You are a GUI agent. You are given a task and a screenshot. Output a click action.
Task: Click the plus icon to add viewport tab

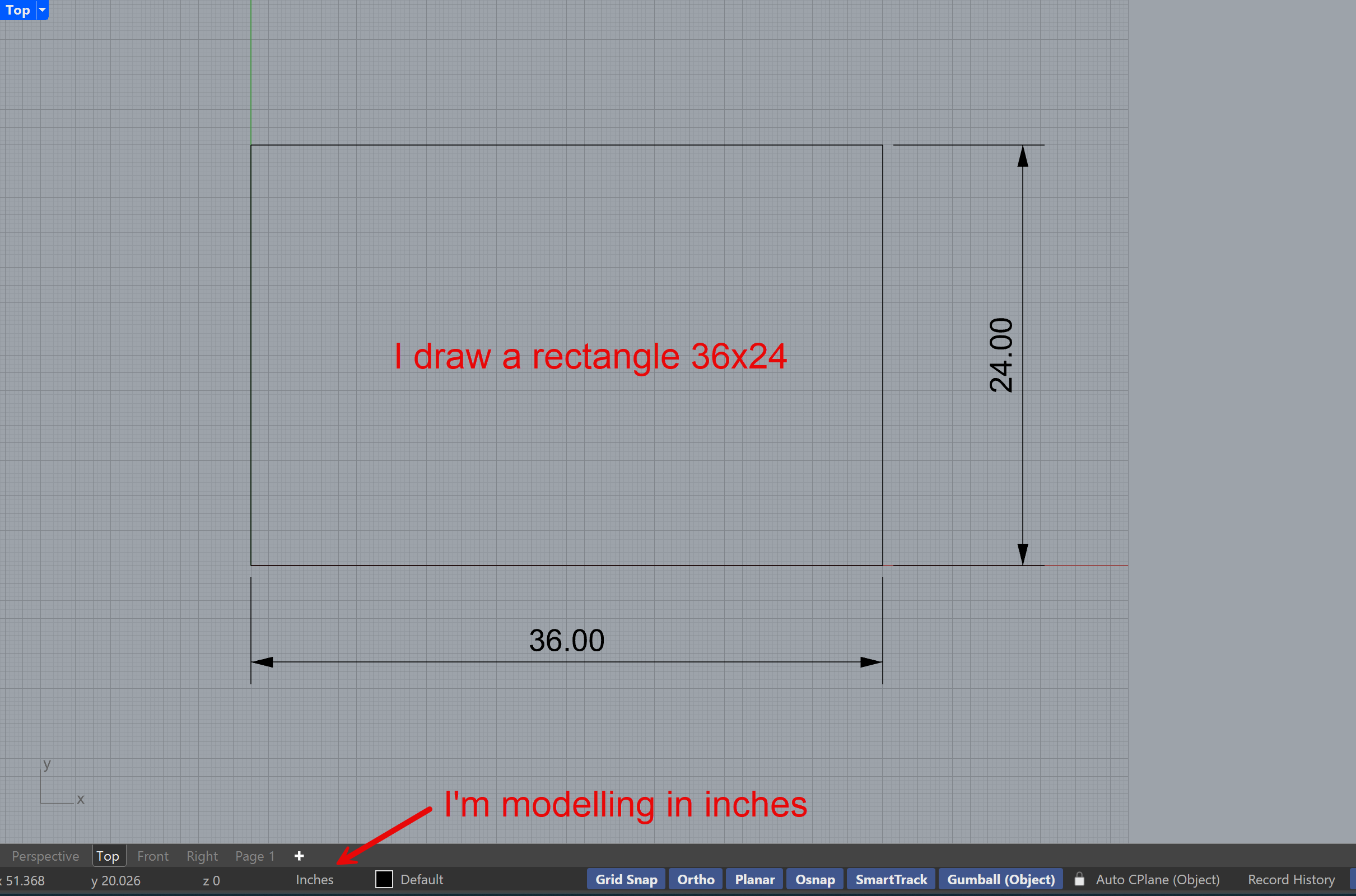pyautogui.click(x=299, y=856)
